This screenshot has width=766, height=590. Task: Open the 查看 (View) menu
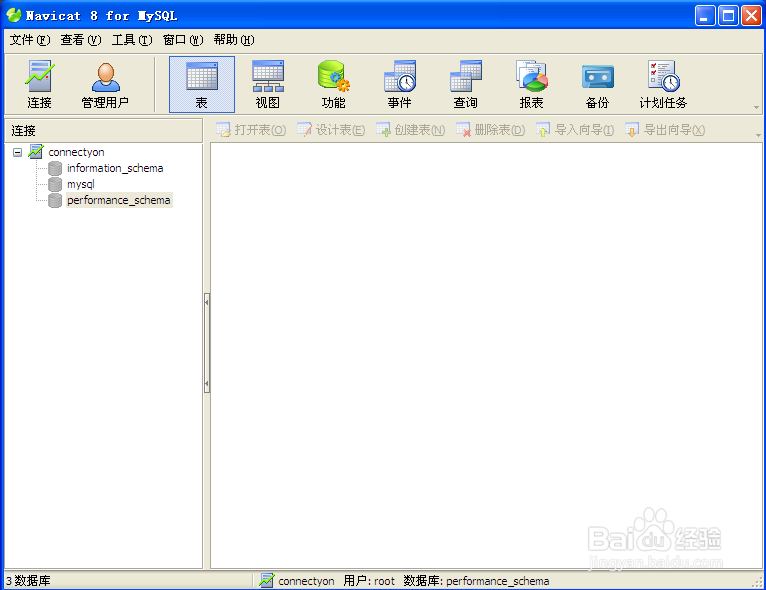click(x=81, y=40)
